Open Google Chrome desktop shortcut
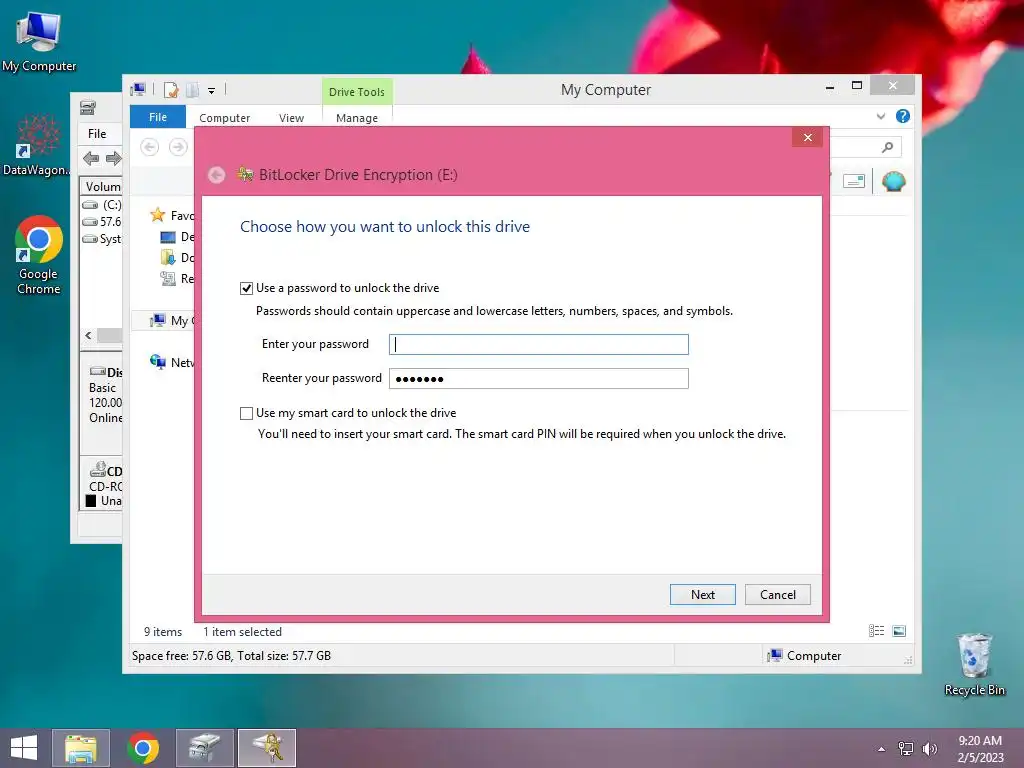 pyautogui.click(x=39, y=255)
